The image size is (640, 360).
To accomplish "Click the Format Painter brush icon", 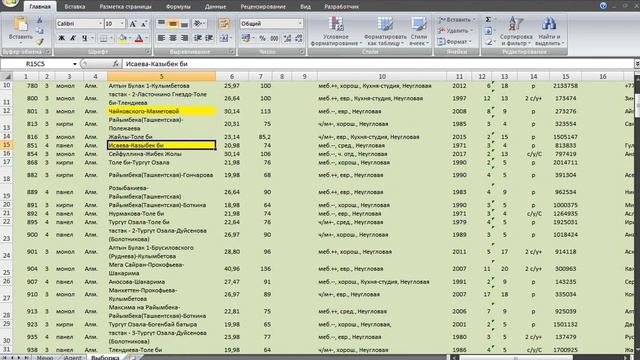I will (40, 41).
